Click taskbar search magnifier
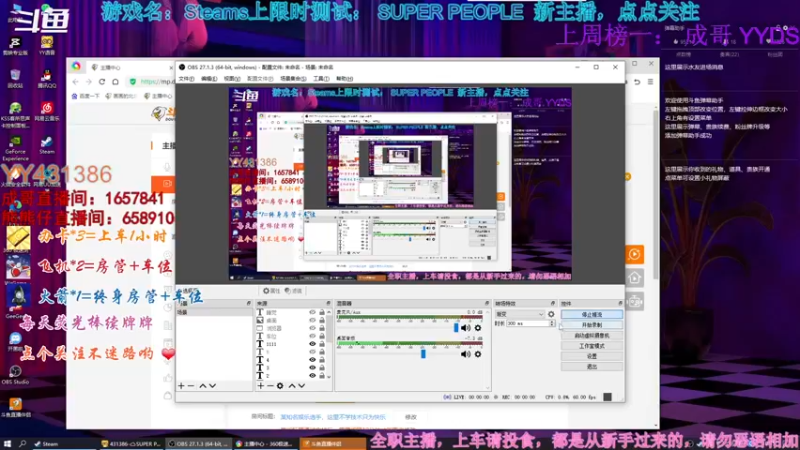Image resolution: width=800 pixels, height=450 pixels. [x=22, y=444]
